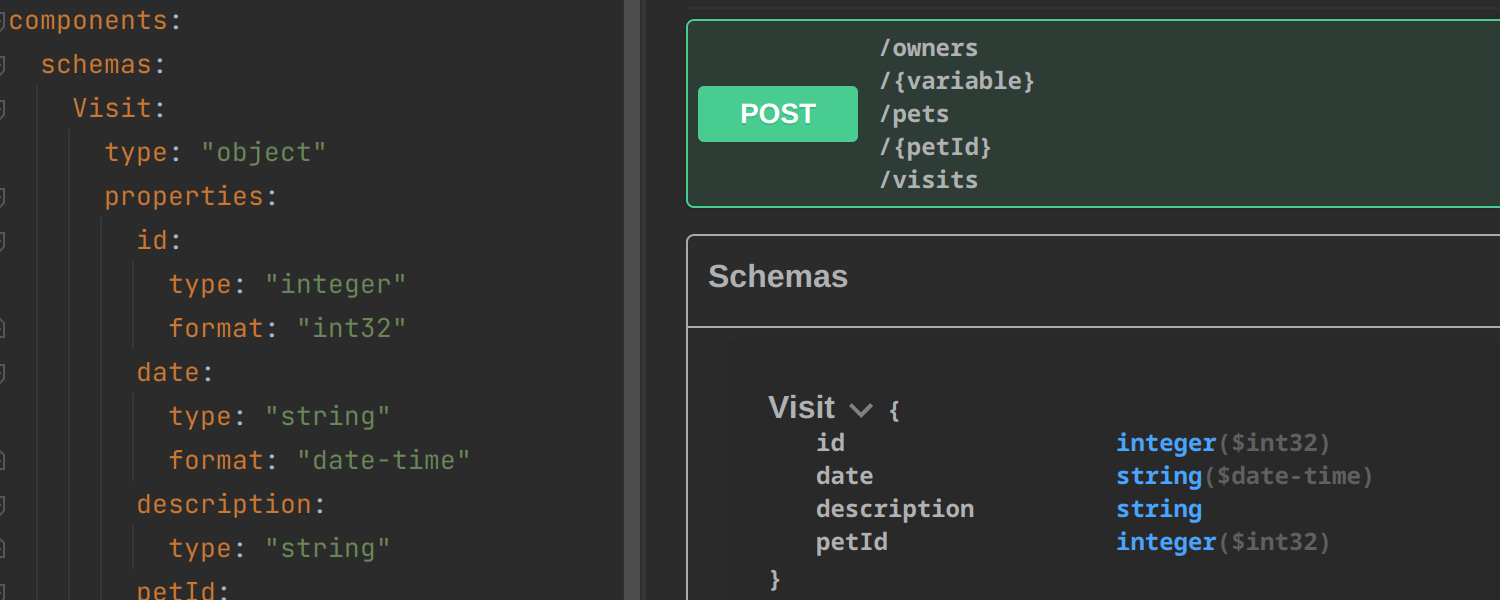Fold the schemas block in the gutter
Viewport: 1500px width, 600px height.
tap(2, 65)
